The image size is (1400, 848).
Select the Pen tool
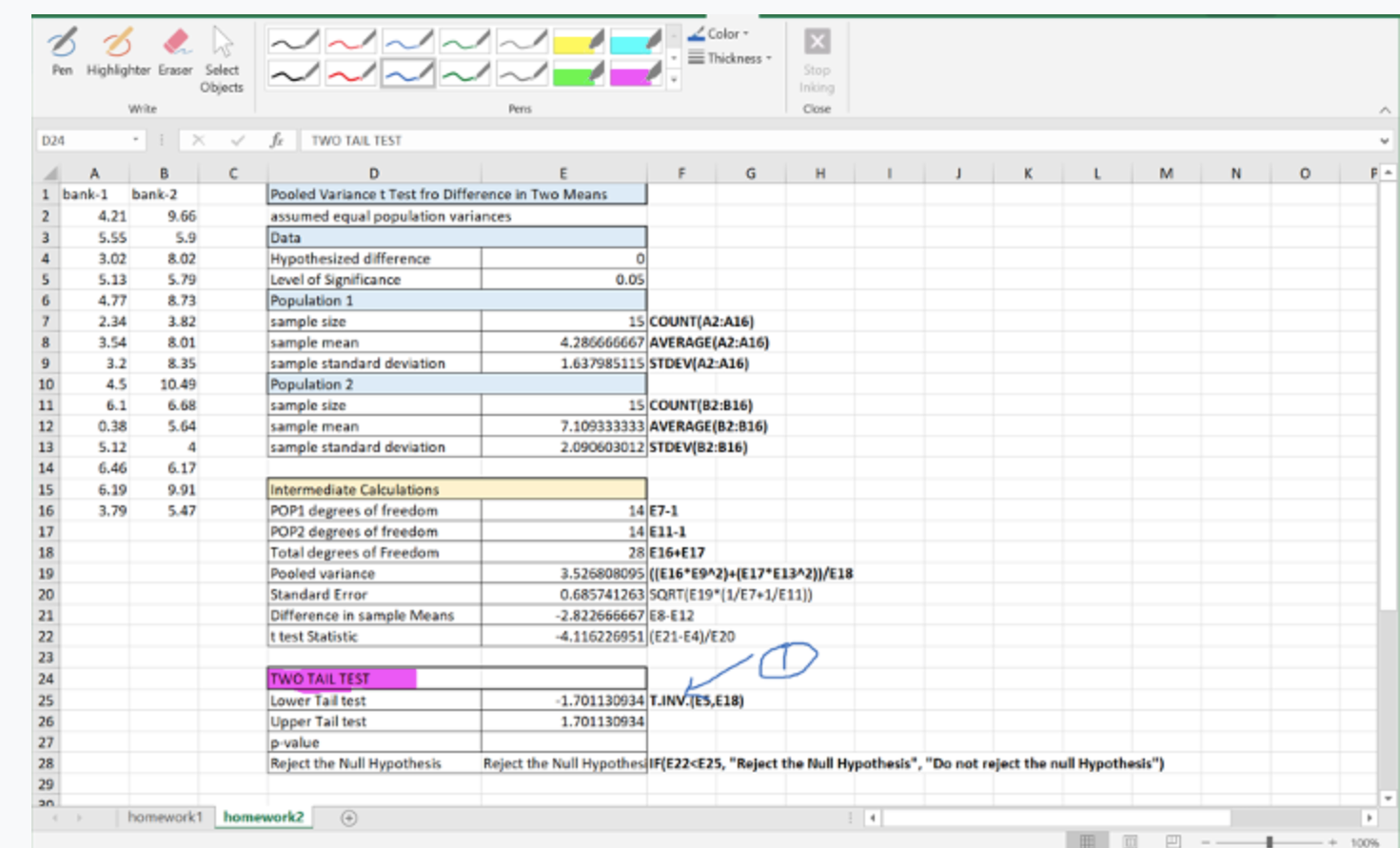pyautogui.click(x=62, y=51)
